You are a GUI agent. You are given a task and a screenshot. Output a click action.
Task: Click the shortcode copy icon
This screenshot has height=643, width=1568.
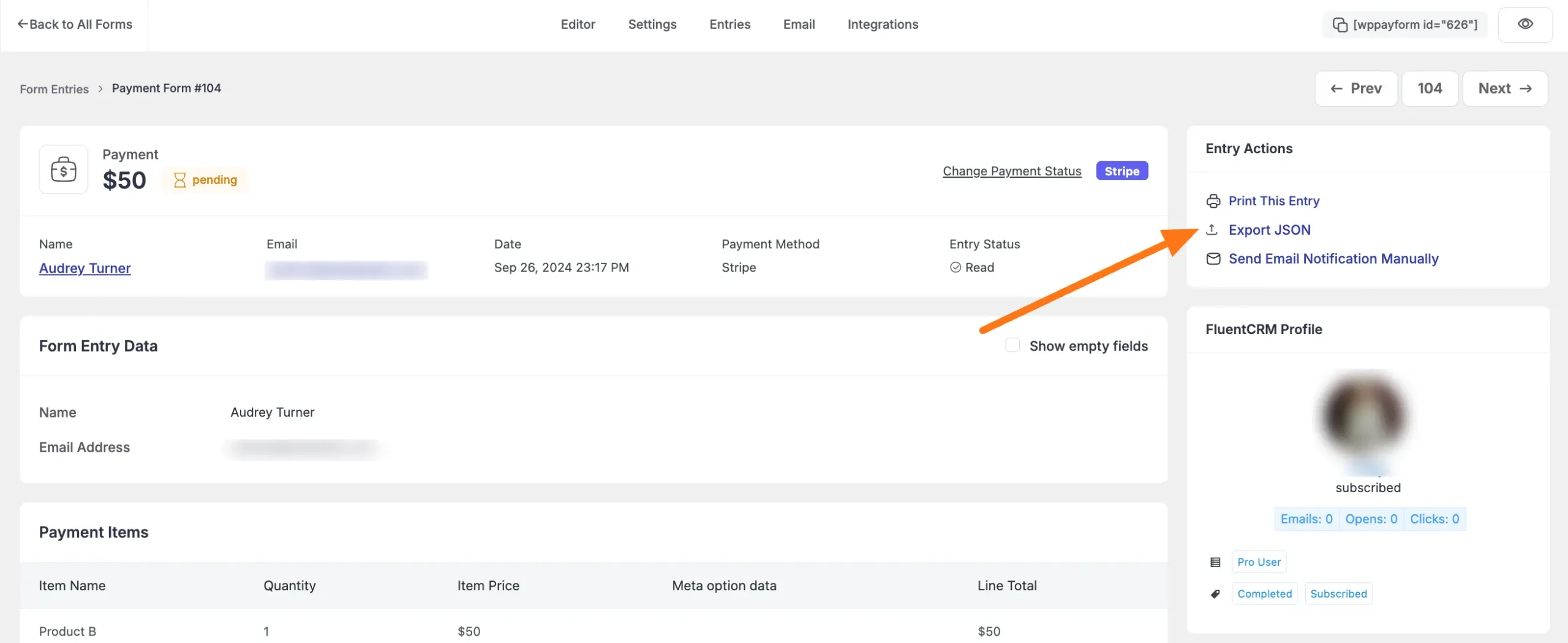tap(1340, 25)
